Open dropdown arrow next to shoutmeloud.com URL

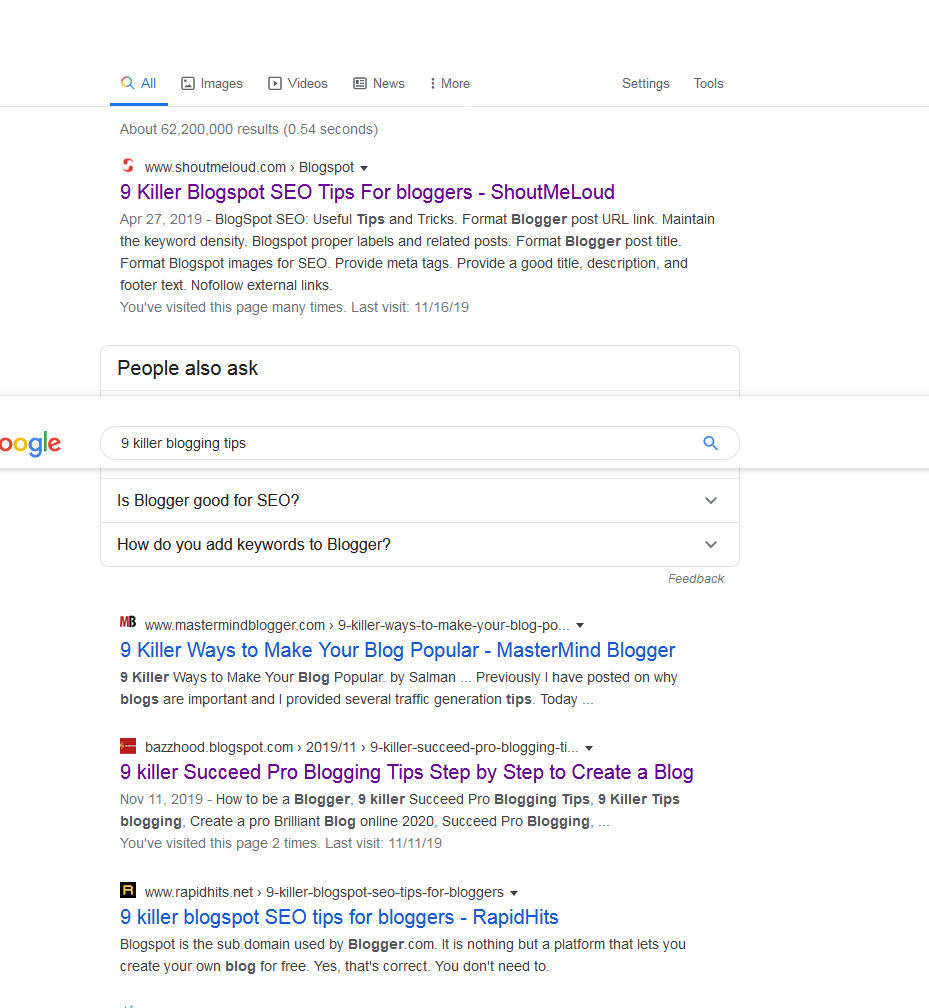[364, 168]
